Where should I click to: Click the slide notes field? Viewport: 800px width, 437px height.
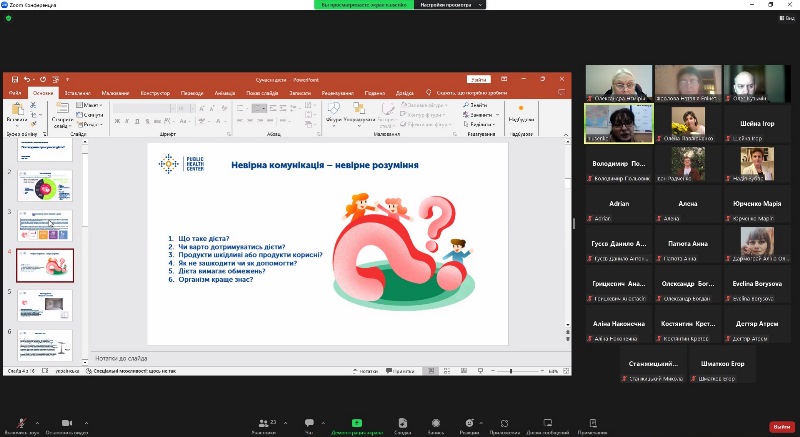(300, 356)
